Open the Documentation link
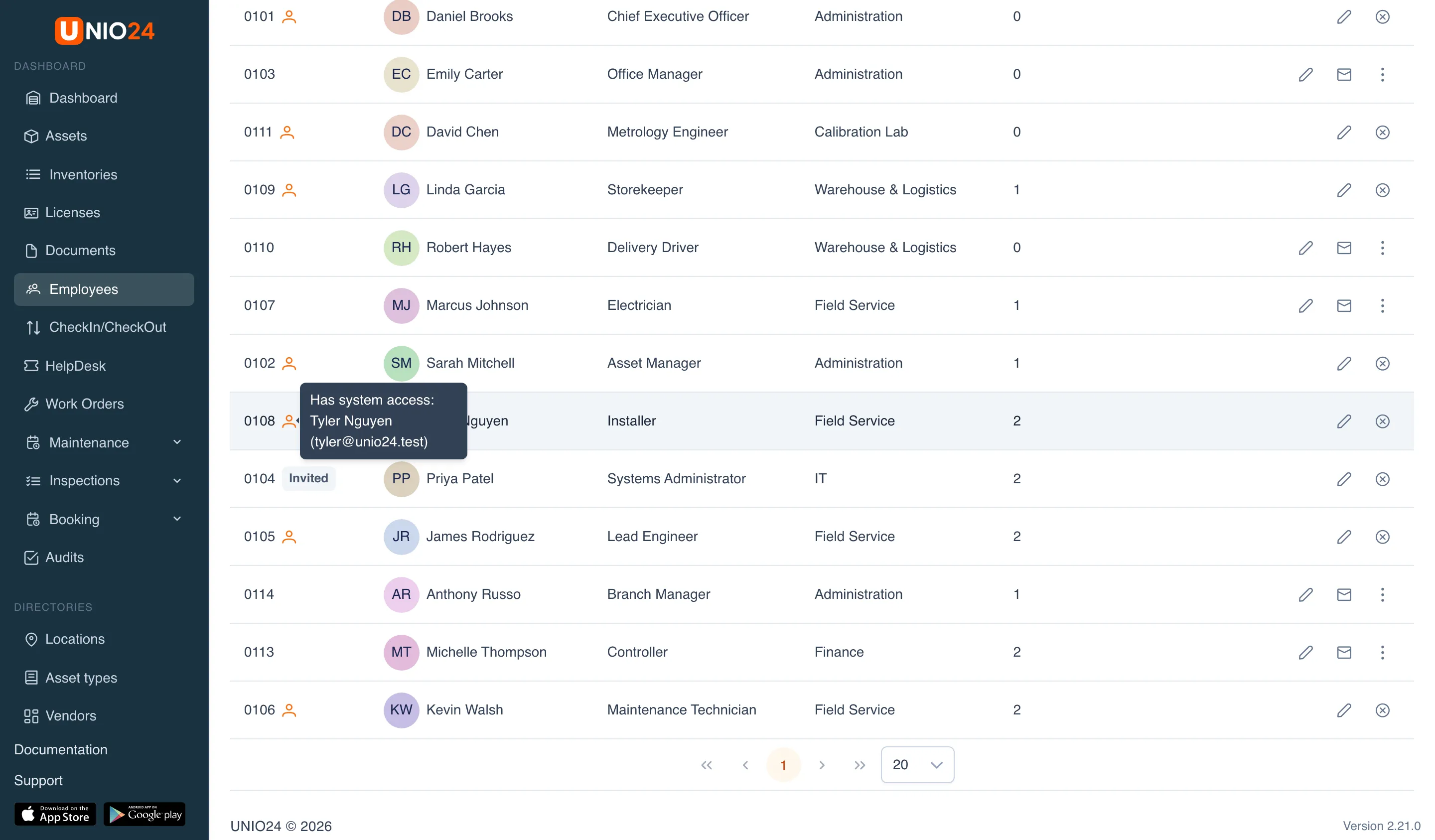Screen dimensions: 1435x840 (60, 749)
